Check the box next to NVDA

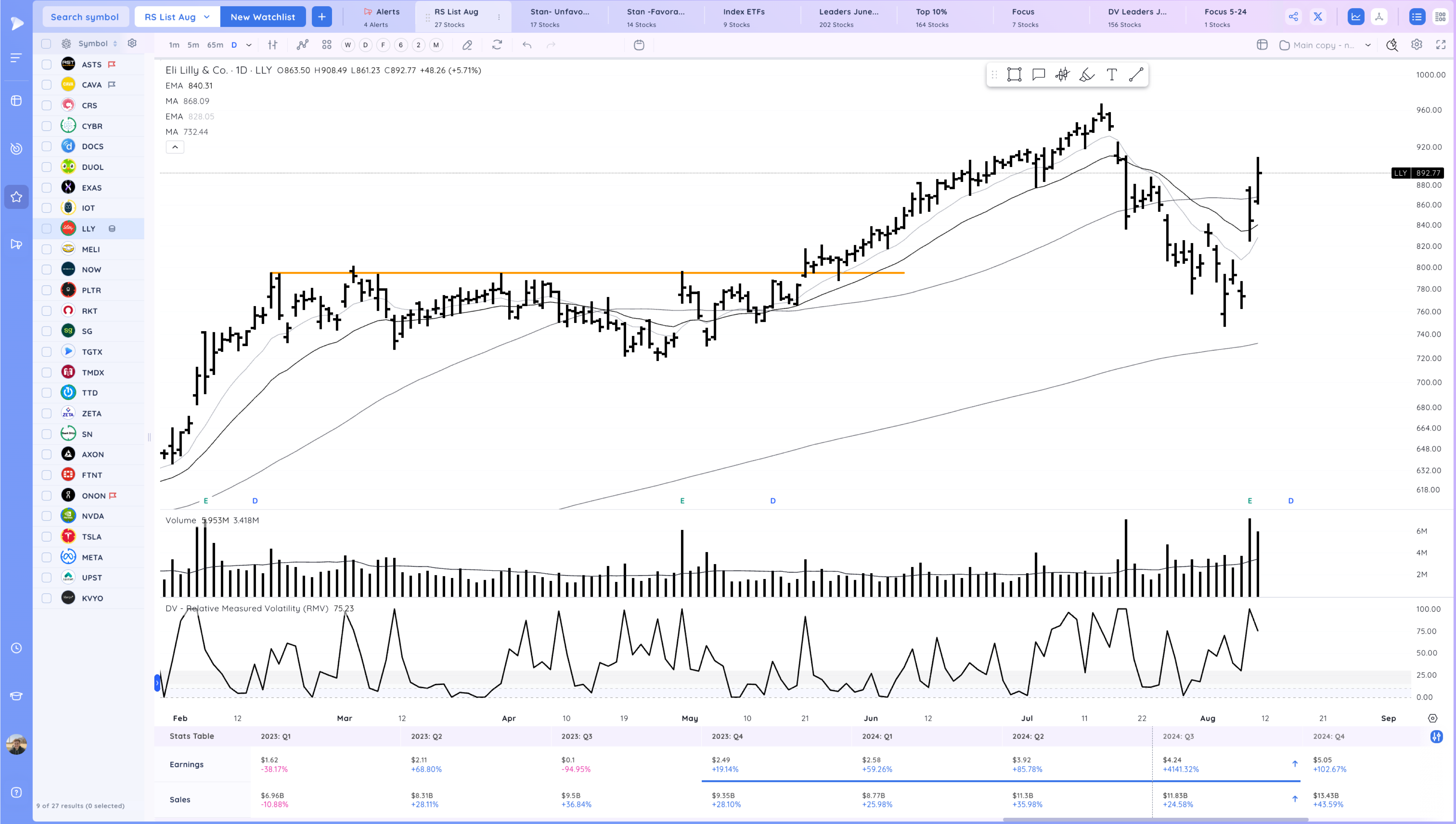[x=47, y=516]
